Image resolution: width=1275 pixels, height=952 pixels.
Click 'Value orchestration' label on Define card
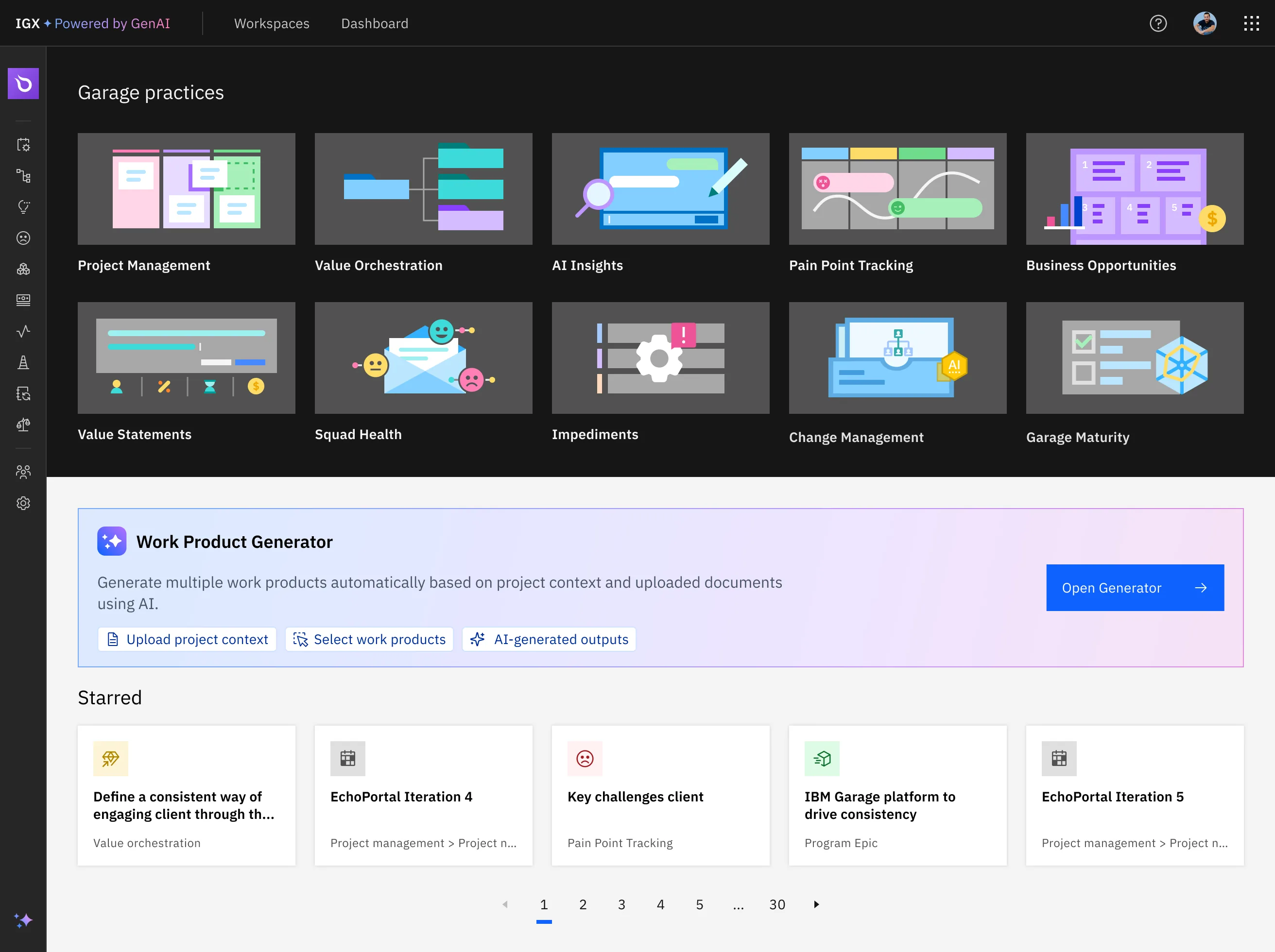[x=147, y=843]
